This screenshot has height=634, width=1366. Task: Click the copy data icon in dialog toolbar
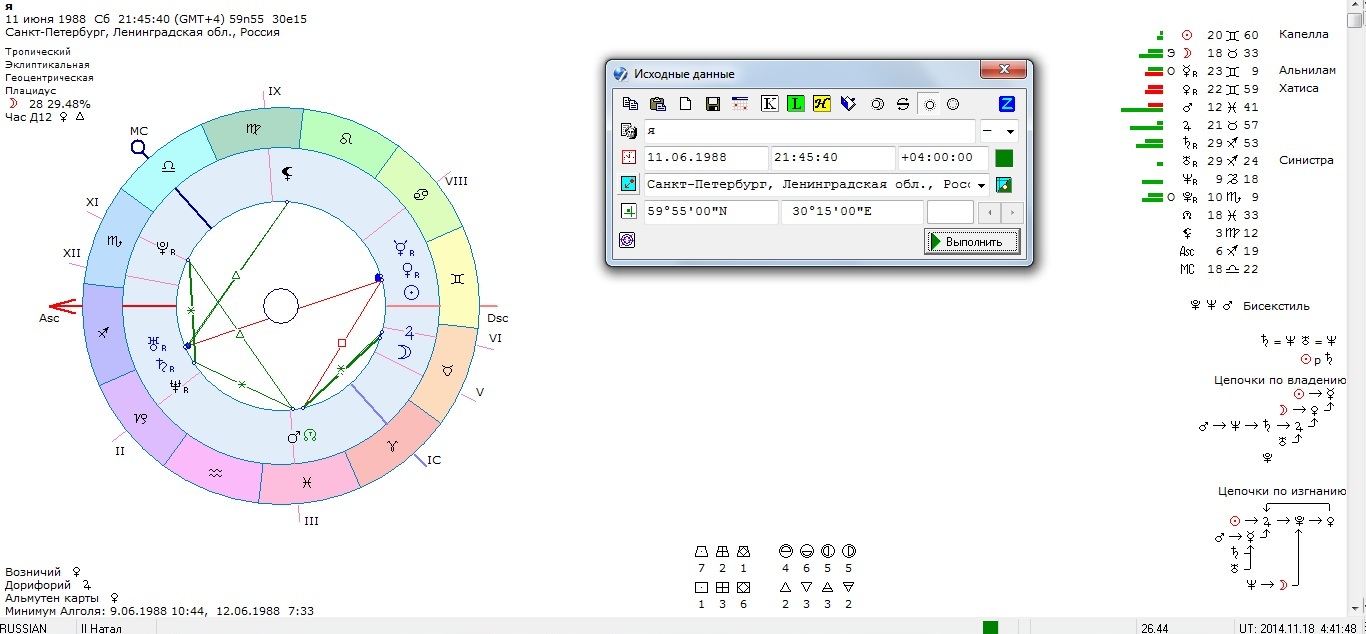(630, 104)
